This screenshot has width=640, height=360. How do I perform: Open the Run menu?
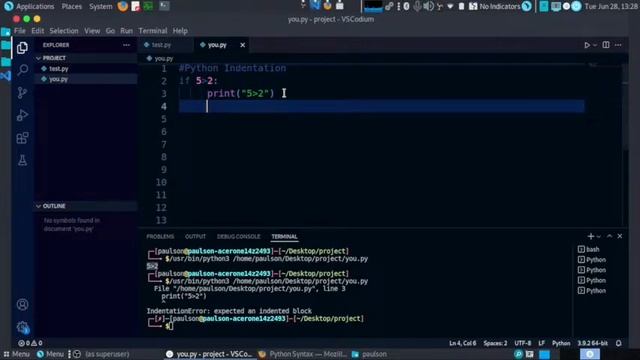(x=127, y=31)
